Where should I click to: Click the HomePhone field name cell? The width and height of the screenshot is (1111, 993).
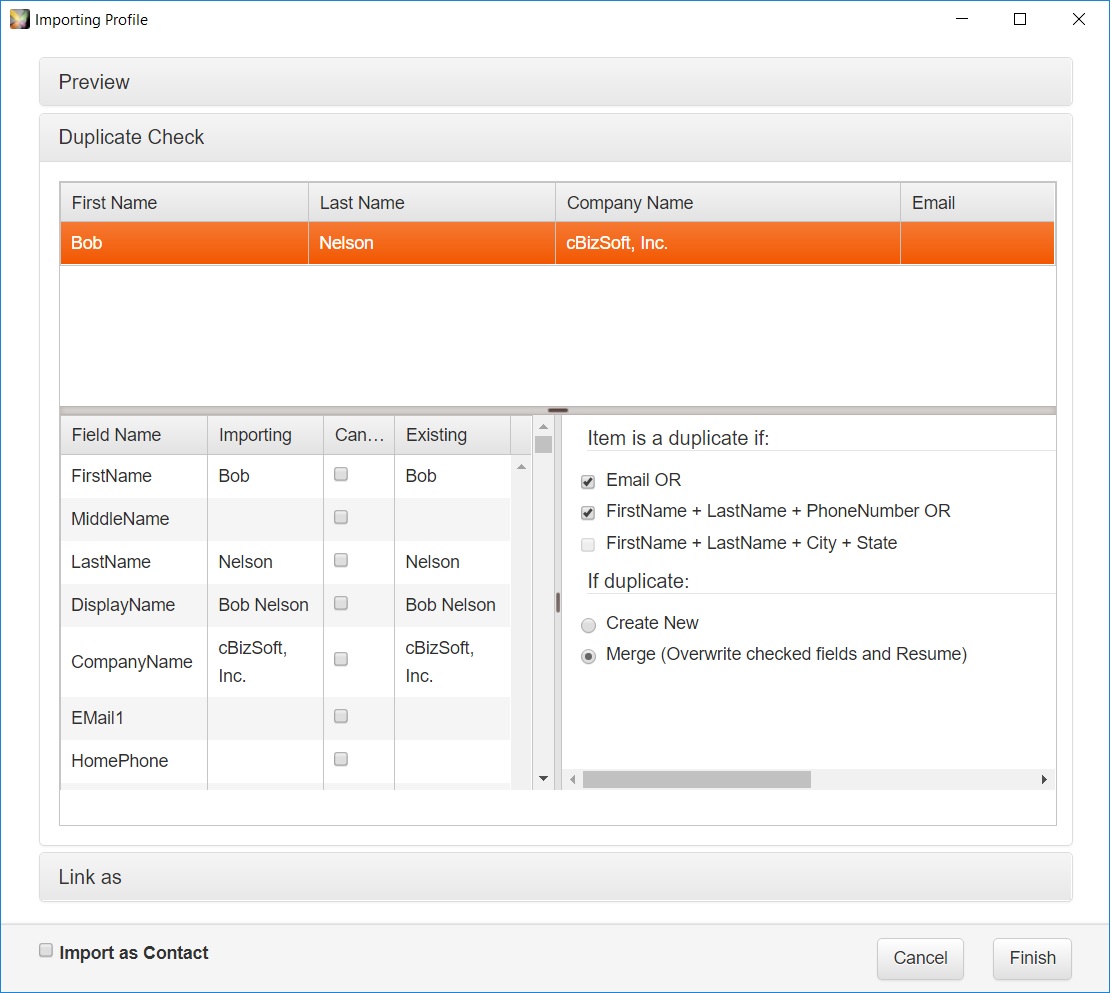[x=134, y=761]
